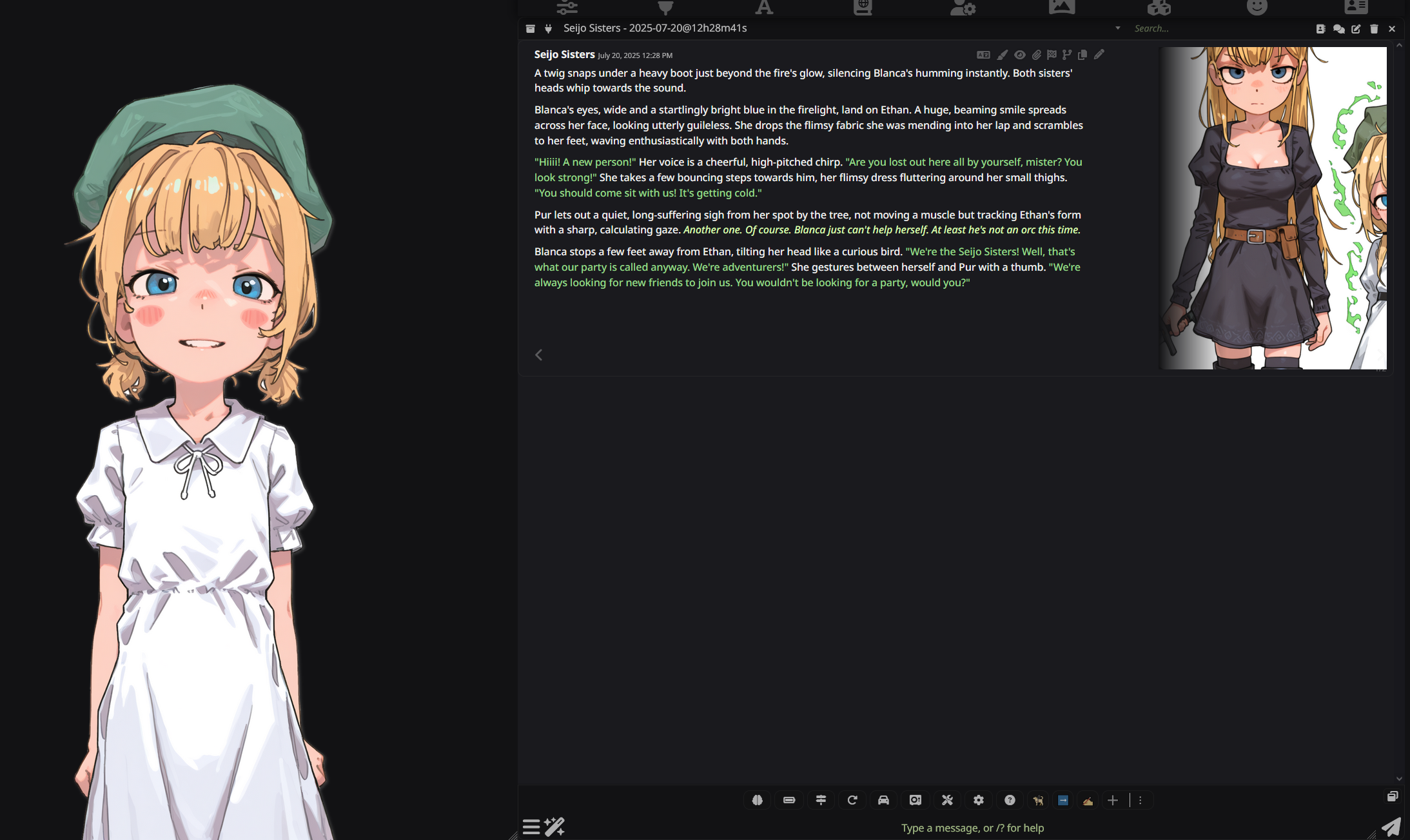1410x840 pixels.
Task: Click the message timestamp July 20, 2025 12:28 PM
Action: coord(635,55)
